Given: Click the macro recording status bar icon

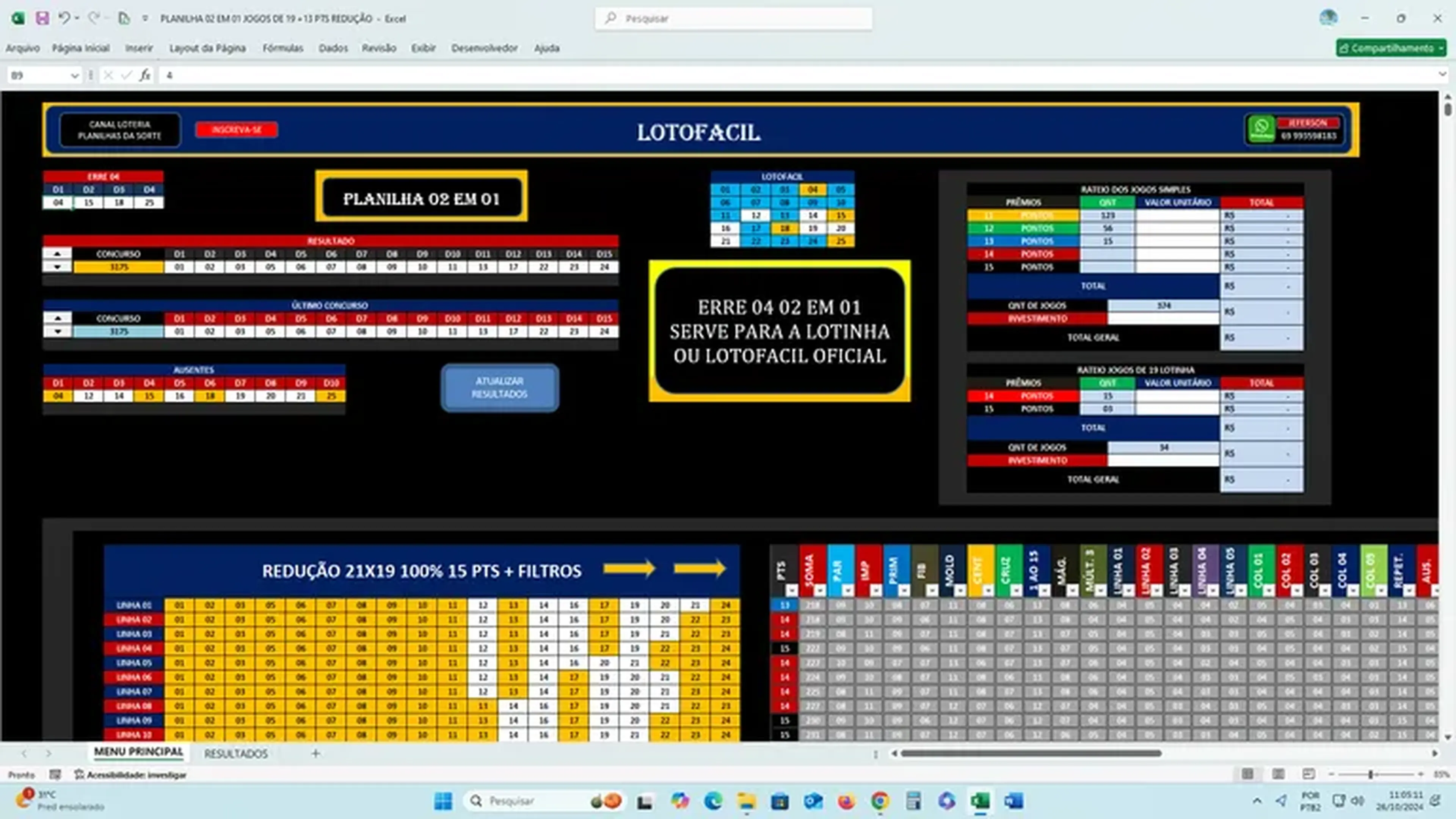Looking at the screenshot, I should (55, 774).
